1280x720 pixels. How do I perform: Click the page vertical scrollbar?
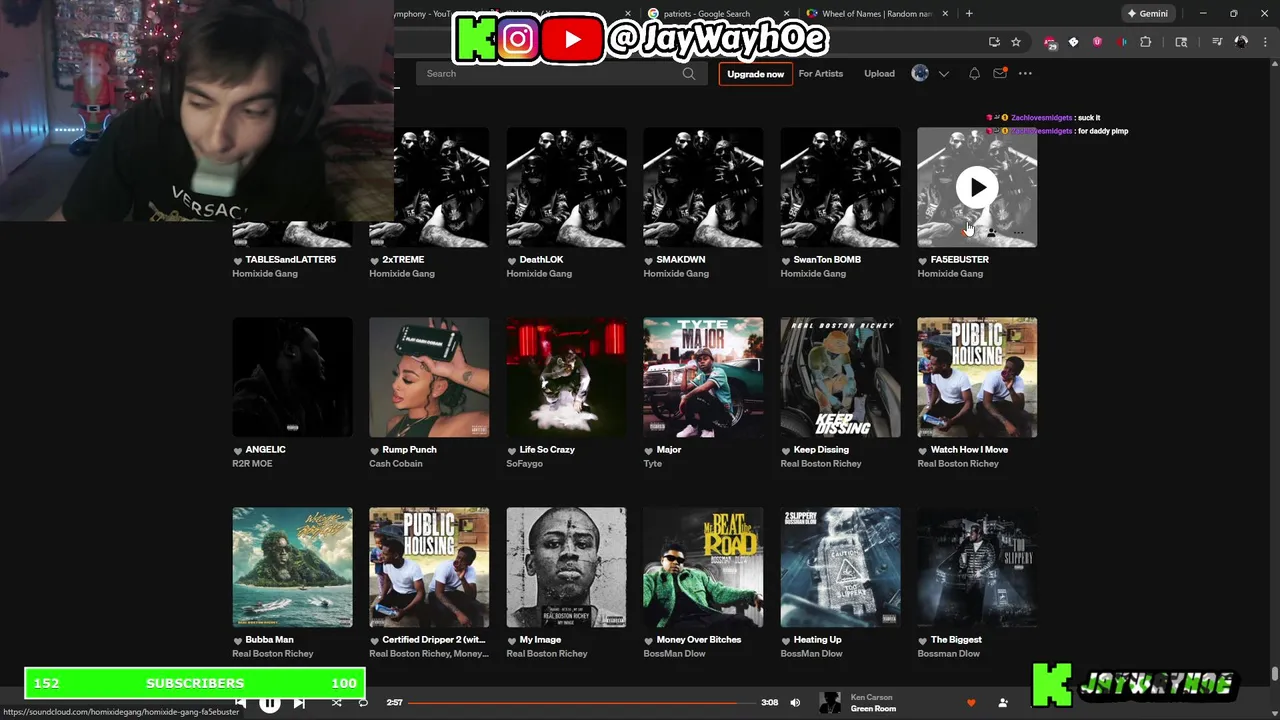pyautogui.click(x=1274, y=674)
